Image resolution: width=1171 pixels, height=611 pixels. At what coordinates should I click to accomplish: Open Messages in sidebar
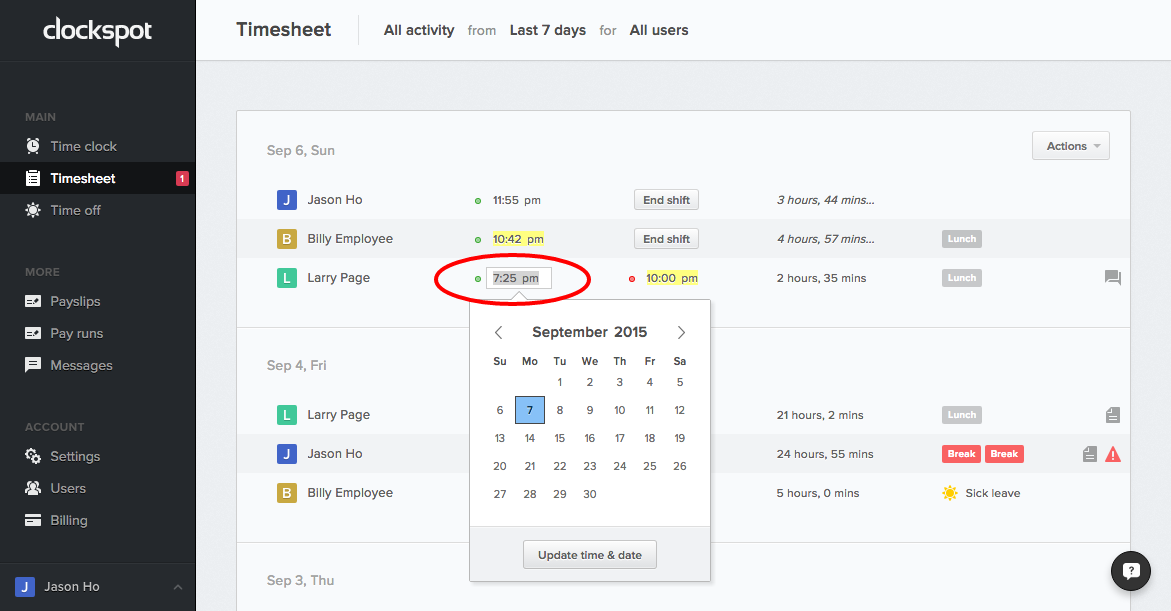tap(97, 365)
